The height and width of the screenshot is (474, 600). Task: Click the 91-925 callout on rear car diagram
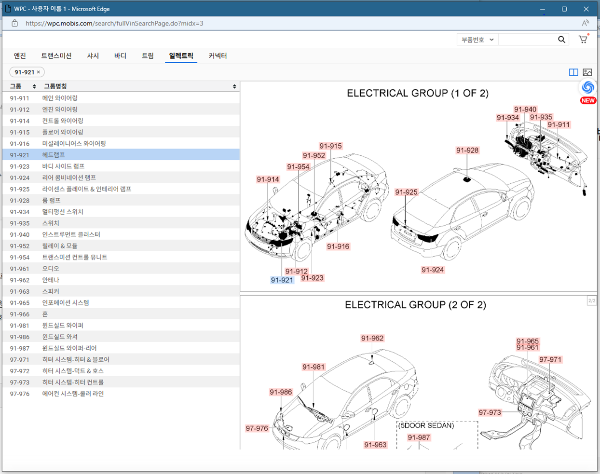point(406,192)
